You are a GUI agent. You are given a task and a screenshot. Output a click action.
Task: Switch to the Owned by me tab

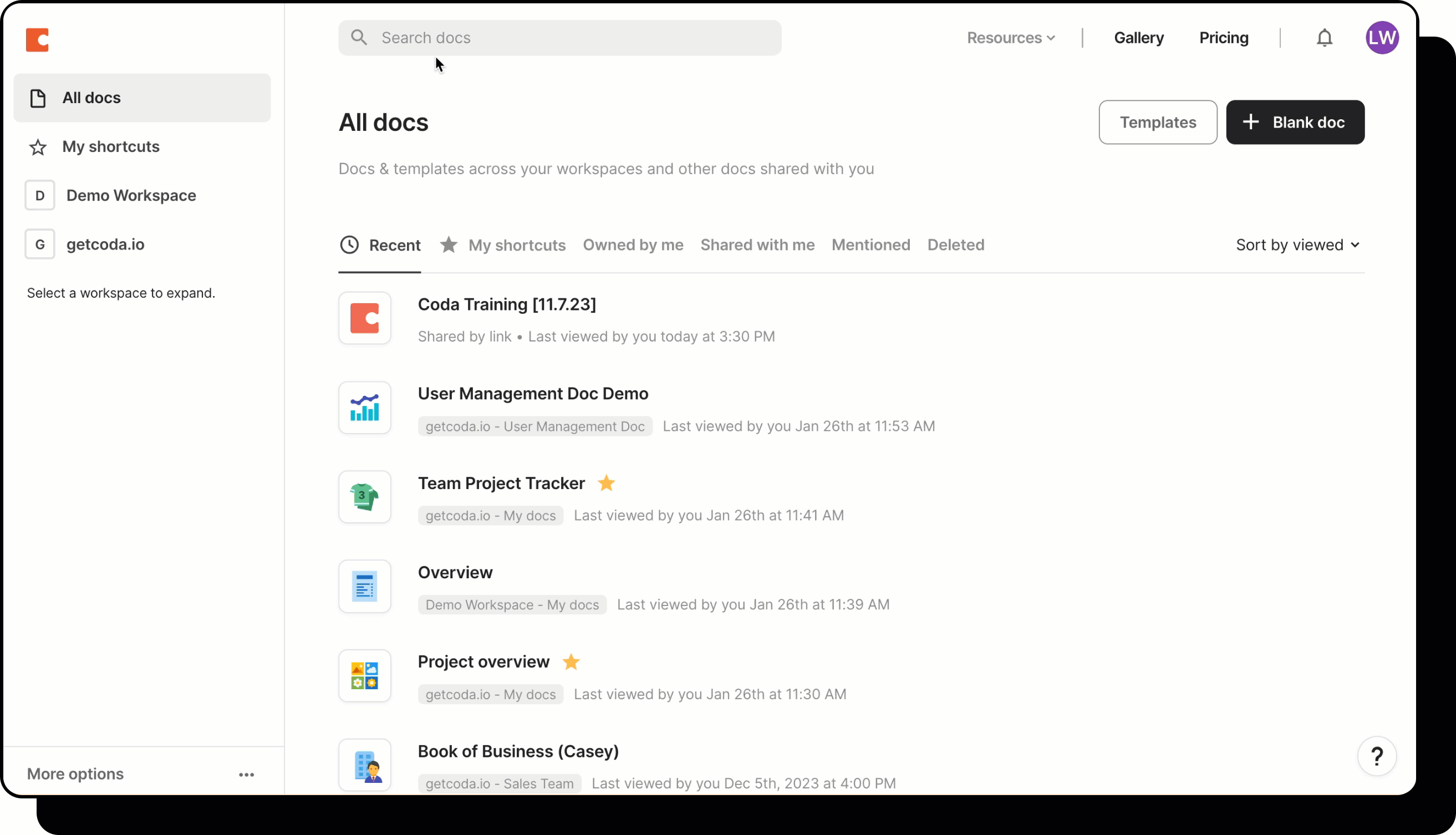click(x=633, y=245)
